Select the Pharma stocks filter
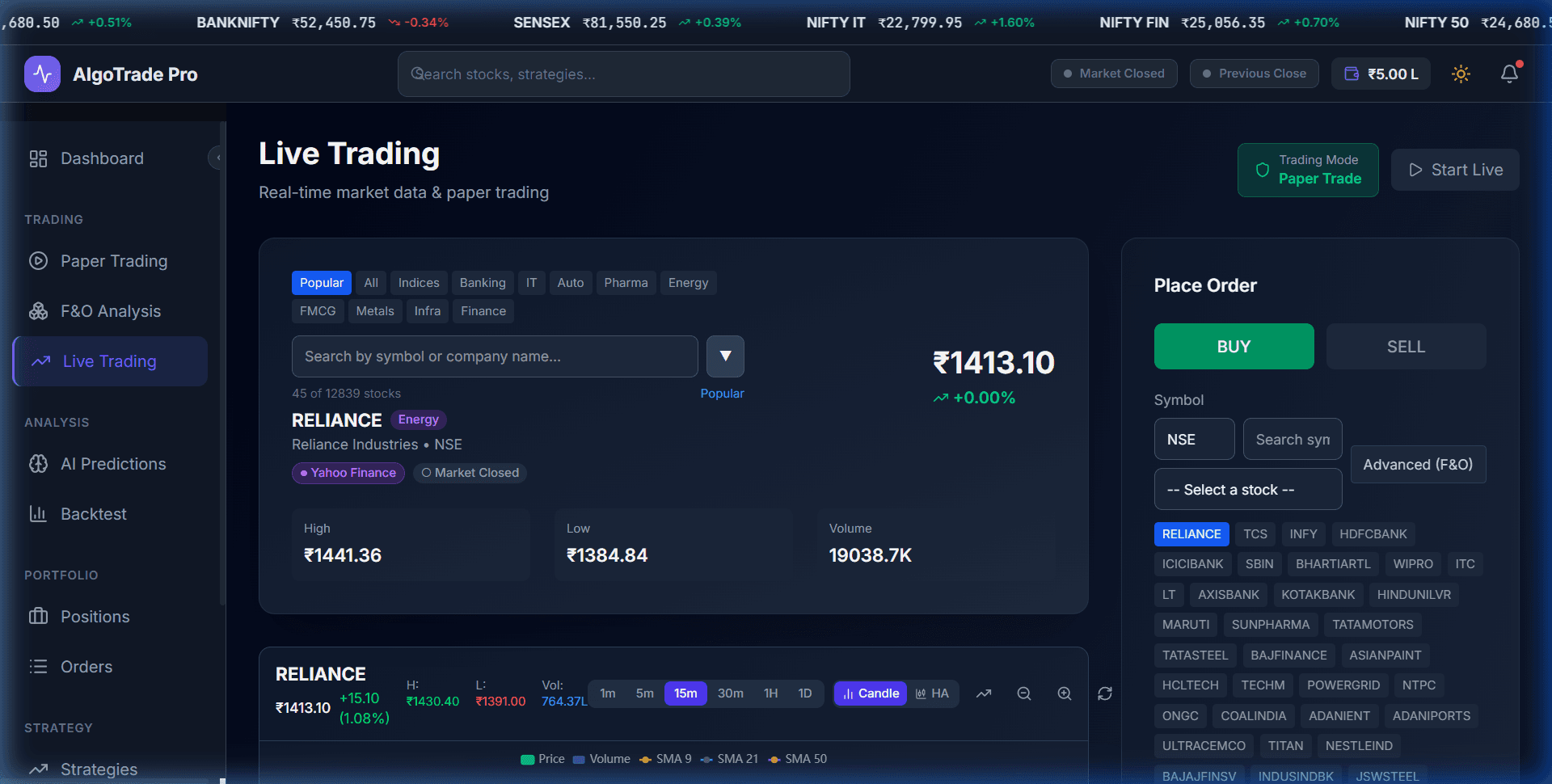The width and height of the screenshot is (1552, 784). [x=626, y=282]
